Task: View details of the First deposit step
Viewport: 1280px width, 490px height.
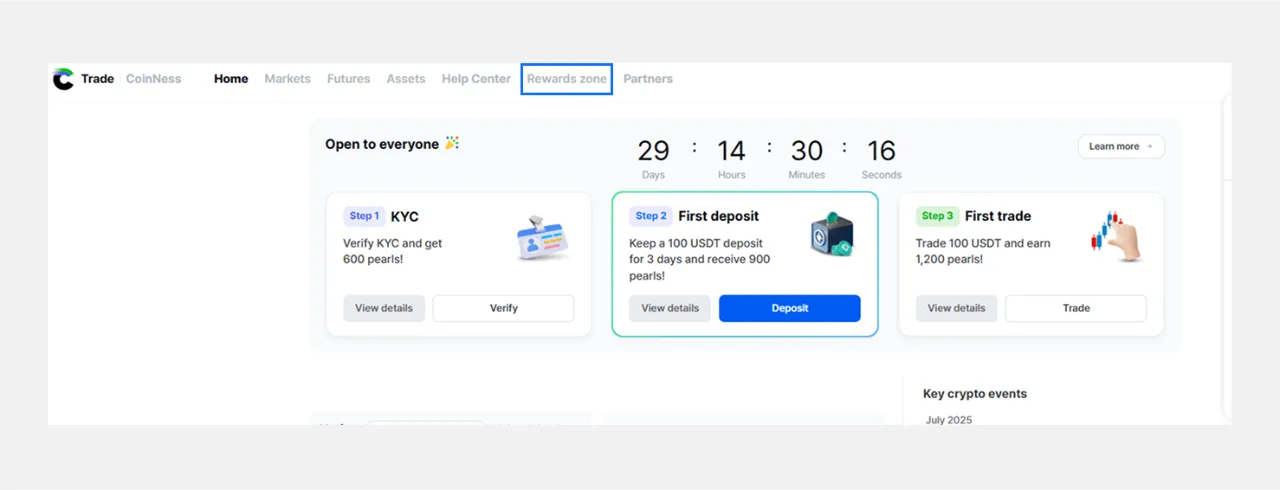Action: click(x=669, y=308)
